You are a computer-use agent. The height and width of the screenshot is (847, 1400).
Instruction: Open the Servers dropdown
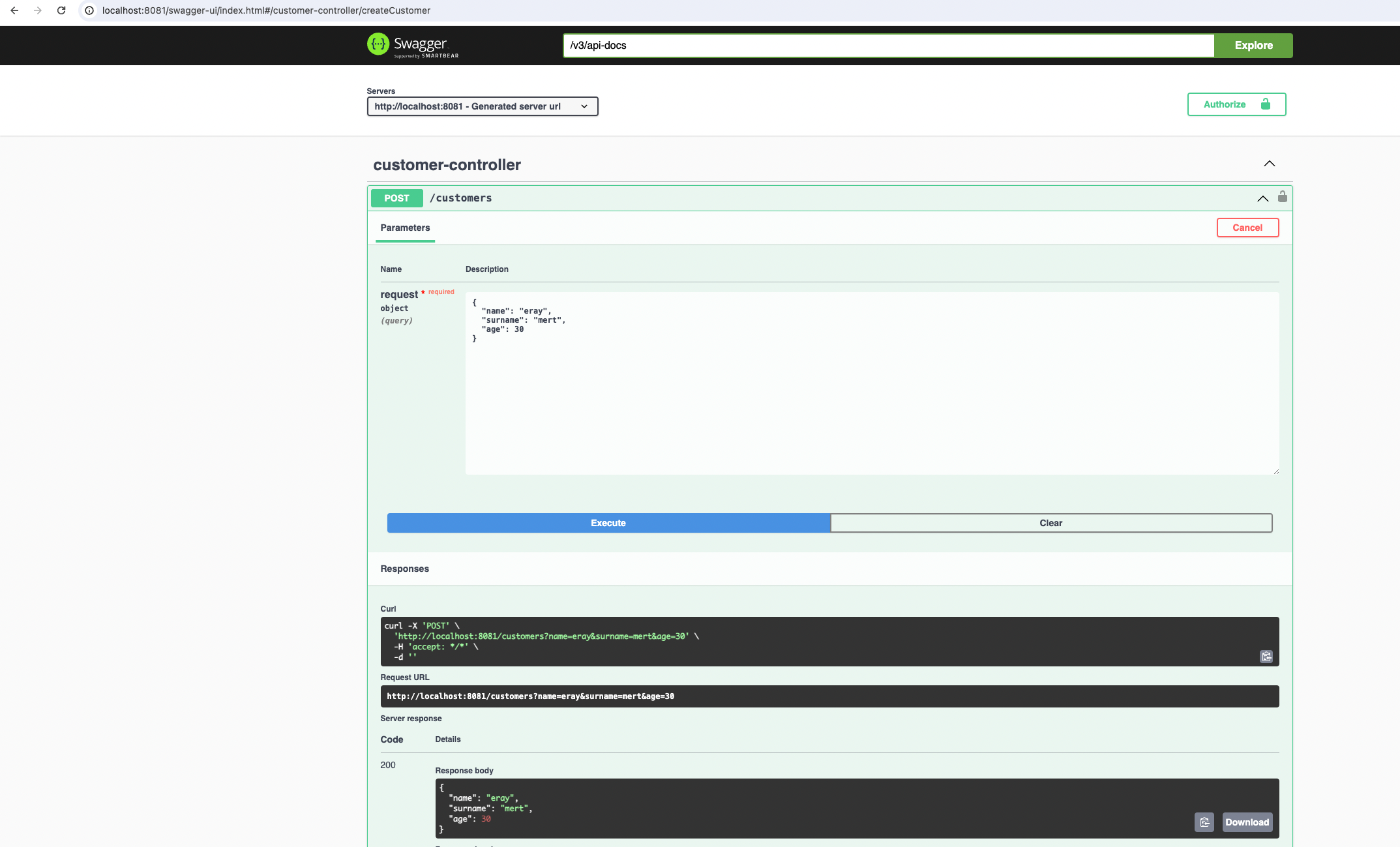(x=483, y=106)
